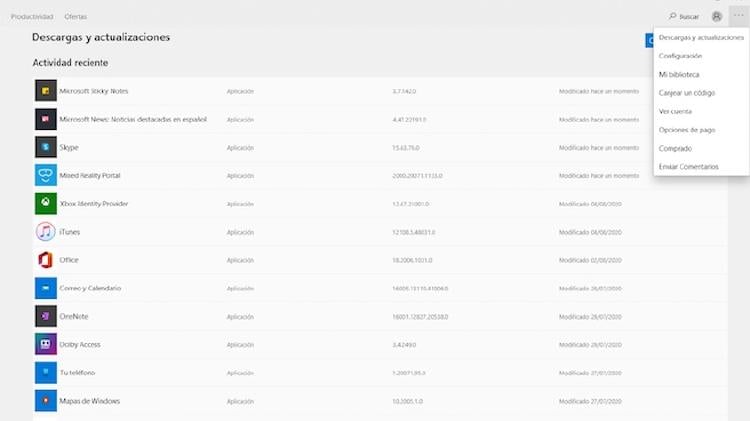Open the Mapas de Windows name
The image size is (750, 421).
89,401
